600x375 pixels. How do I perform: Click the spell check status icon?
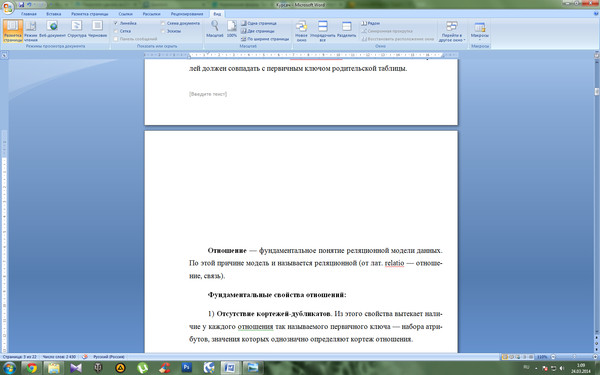85,357
